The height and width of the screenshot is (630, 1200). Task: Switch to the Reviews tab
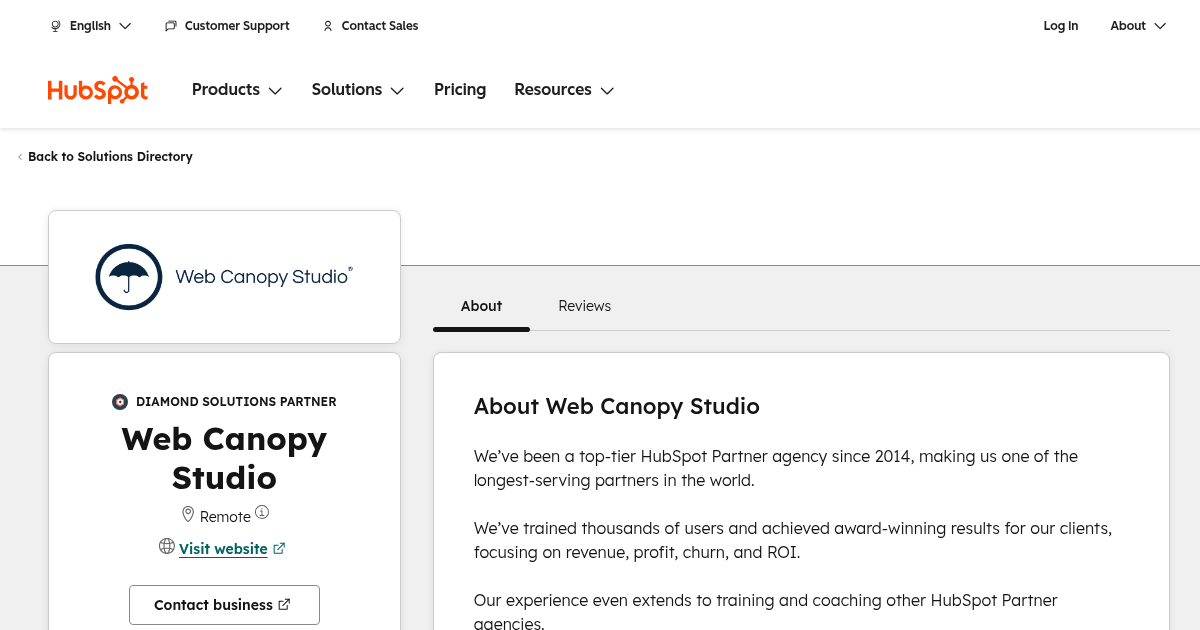(584, 306)
